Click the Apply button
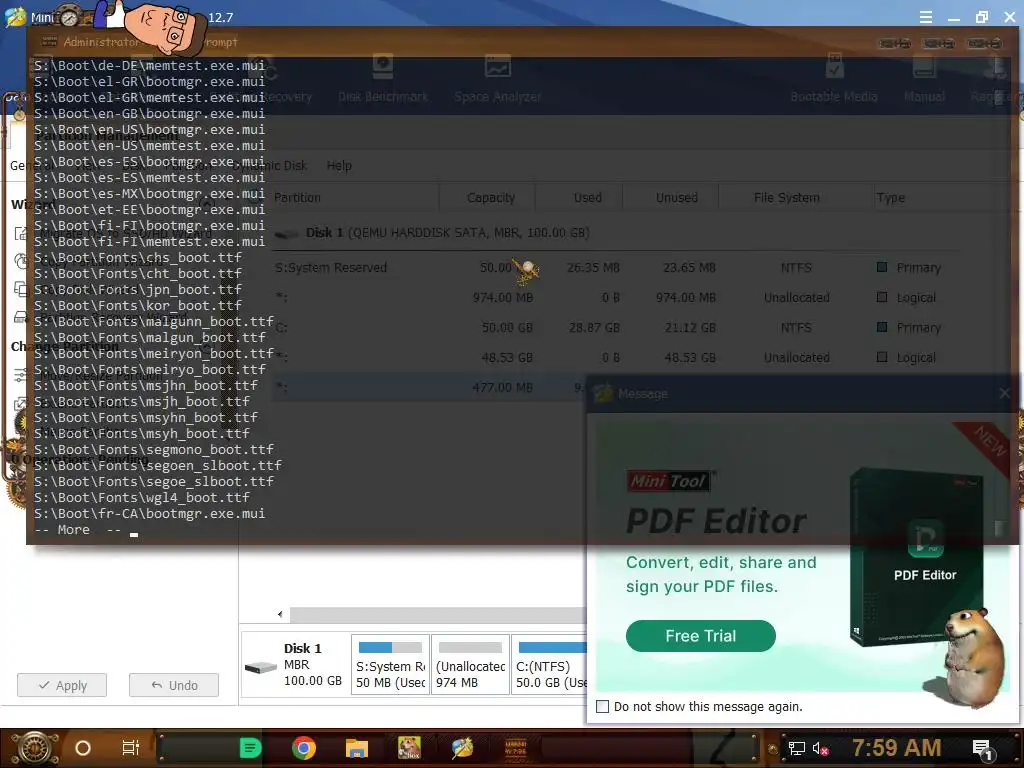The height and width of the screenshot is (768, 1024). (x=62, y=685)
